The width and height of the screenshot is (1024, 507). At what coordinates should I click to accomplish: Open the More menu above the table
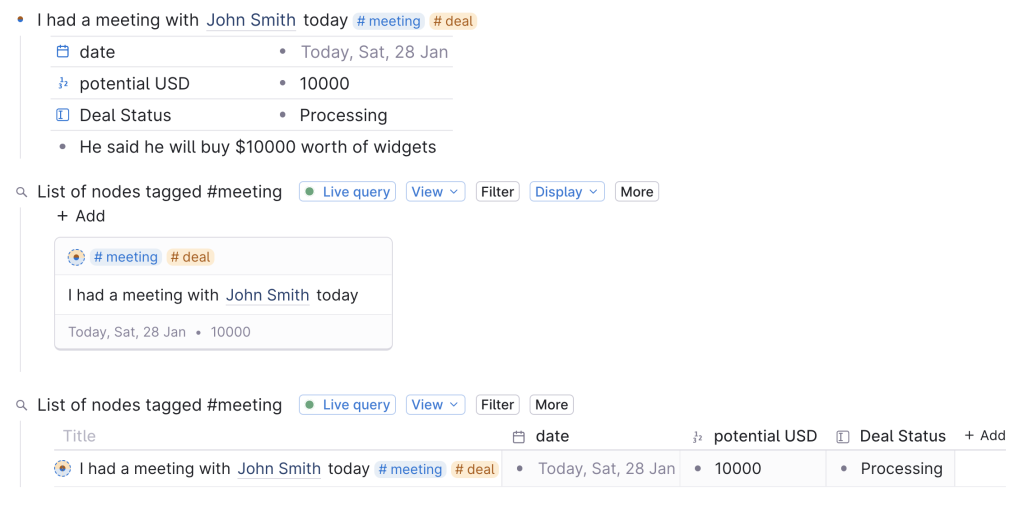pyautogui.click(x=551, y=405)
